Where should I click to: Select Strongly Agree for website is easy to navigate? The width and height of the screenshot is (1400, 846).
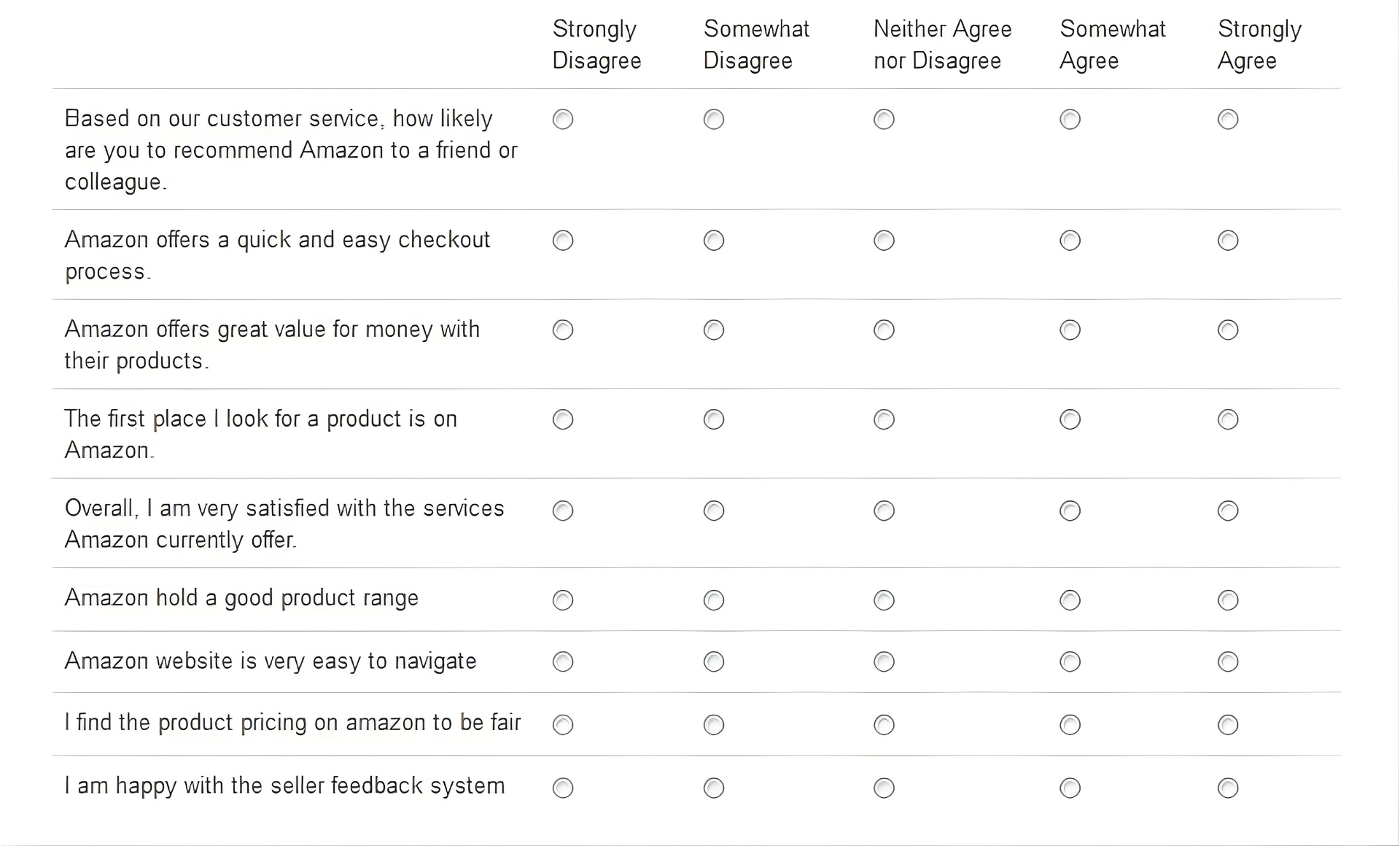[1228, 661]
